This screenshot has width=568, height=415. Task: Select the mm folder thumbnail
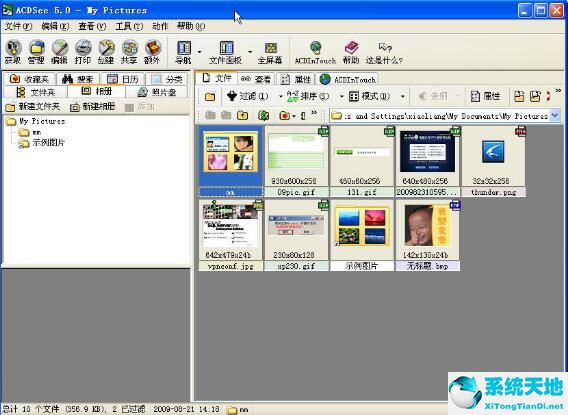coord(231,161)
